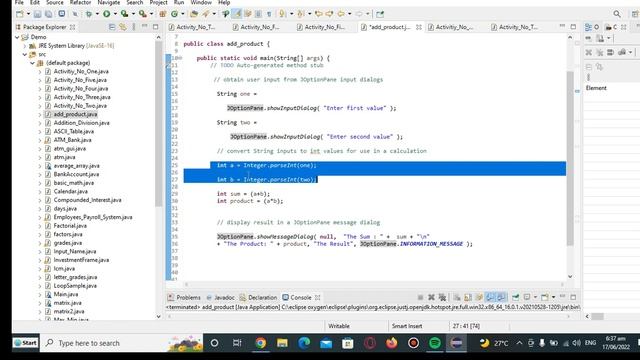Screen dimensions: 640x360
Task: Open the Navigate menu
Action: pos(109,2)
